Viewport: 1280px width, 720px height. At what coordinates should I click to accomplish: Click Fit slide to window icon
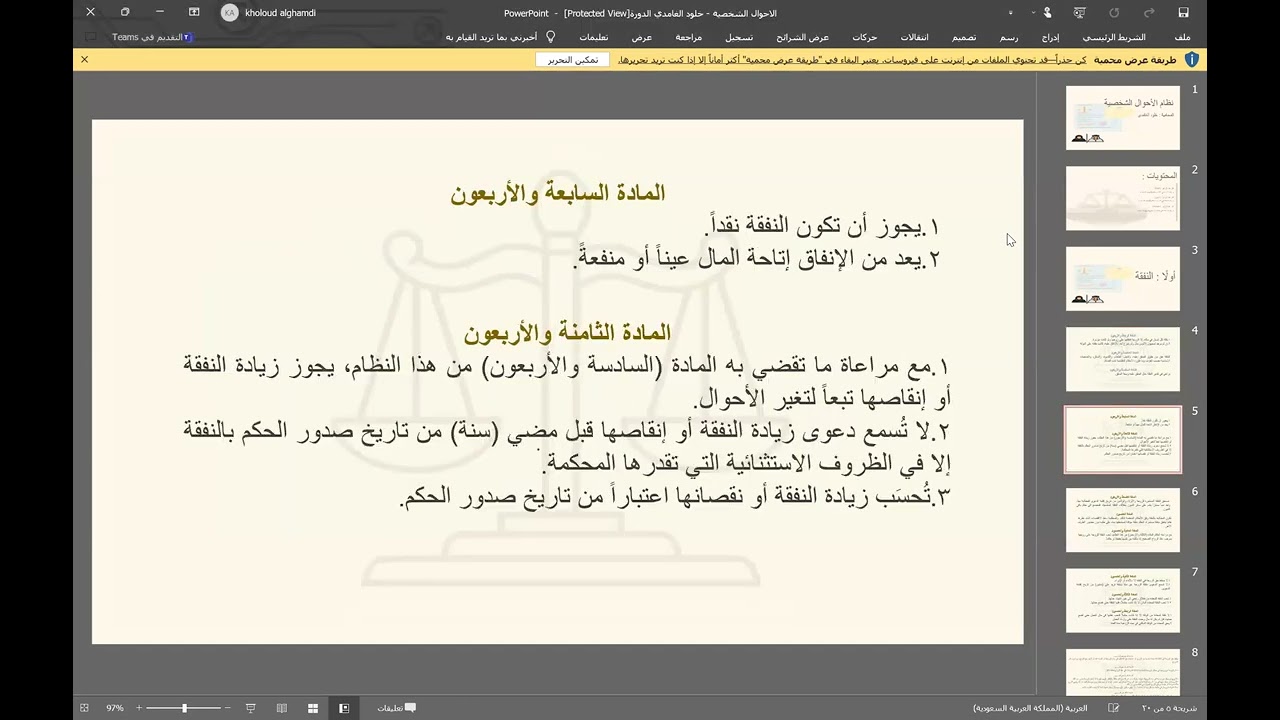[84, 708]
